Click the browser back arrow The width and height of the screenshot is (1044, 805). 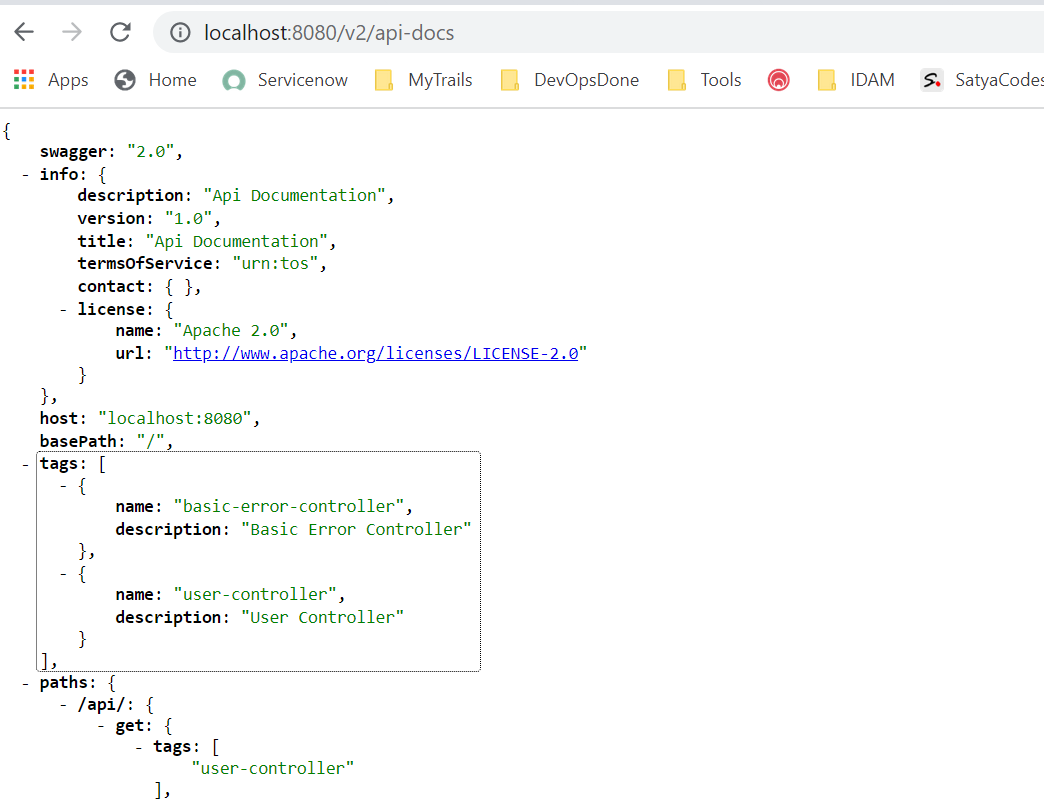(x=24, y=32)
